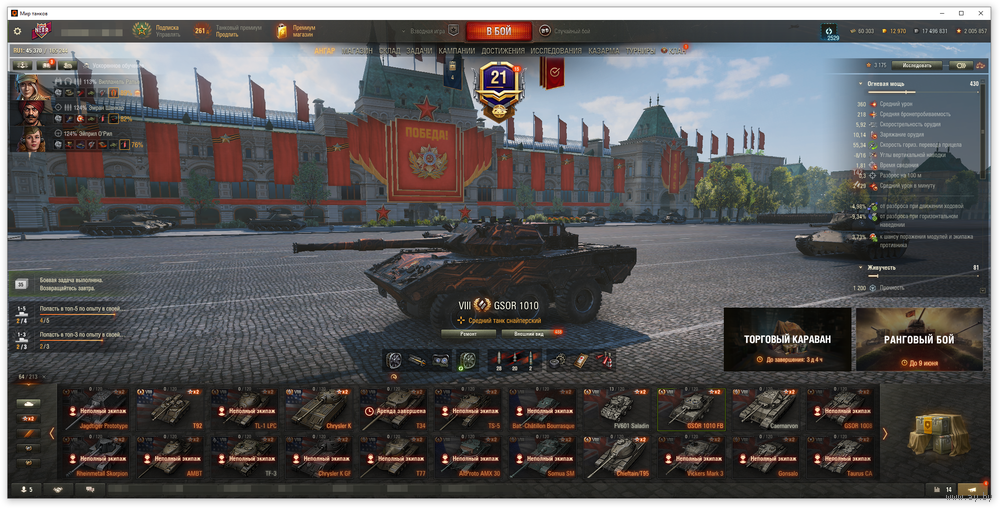Open the friends handshake icon in bottom bar
Screen dimensions: 1000x508
click(x=58, y=490)
